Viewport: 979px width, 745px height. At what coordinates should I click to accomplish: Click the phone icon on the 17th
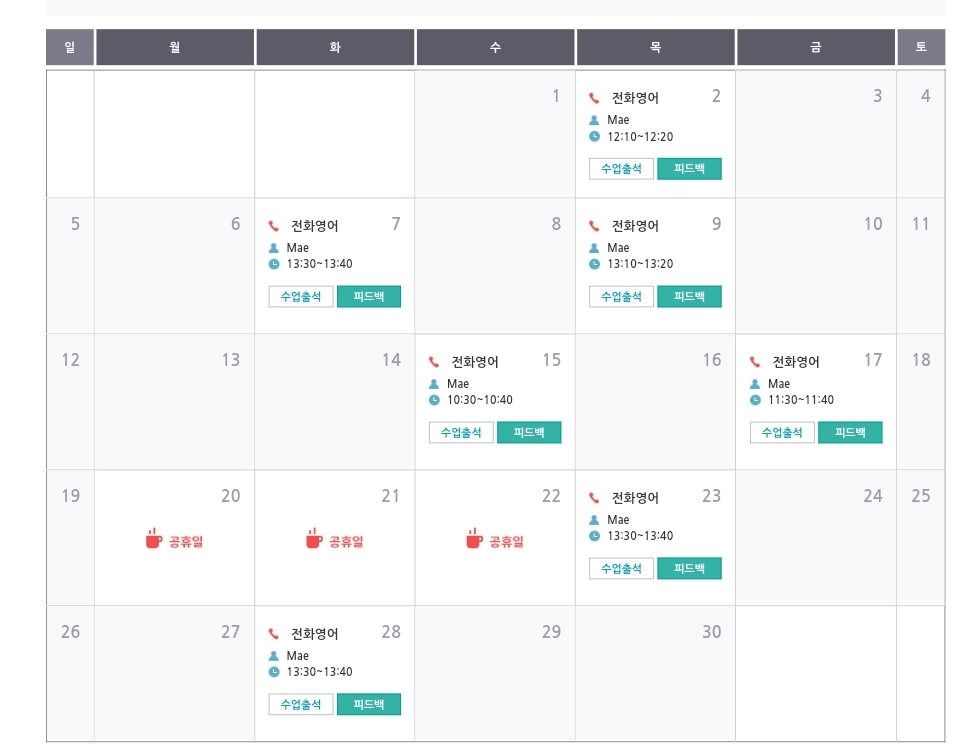755,362
